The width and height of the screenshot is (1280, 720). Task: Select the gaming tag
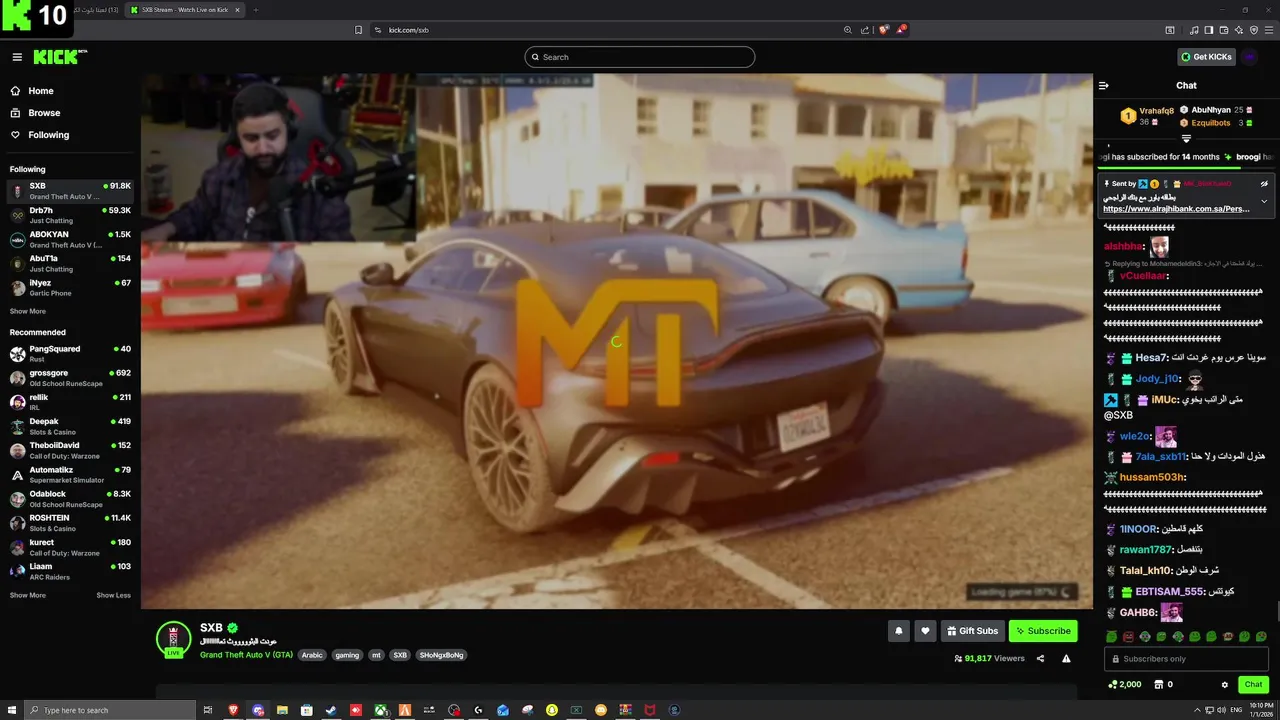pos(347,655)
